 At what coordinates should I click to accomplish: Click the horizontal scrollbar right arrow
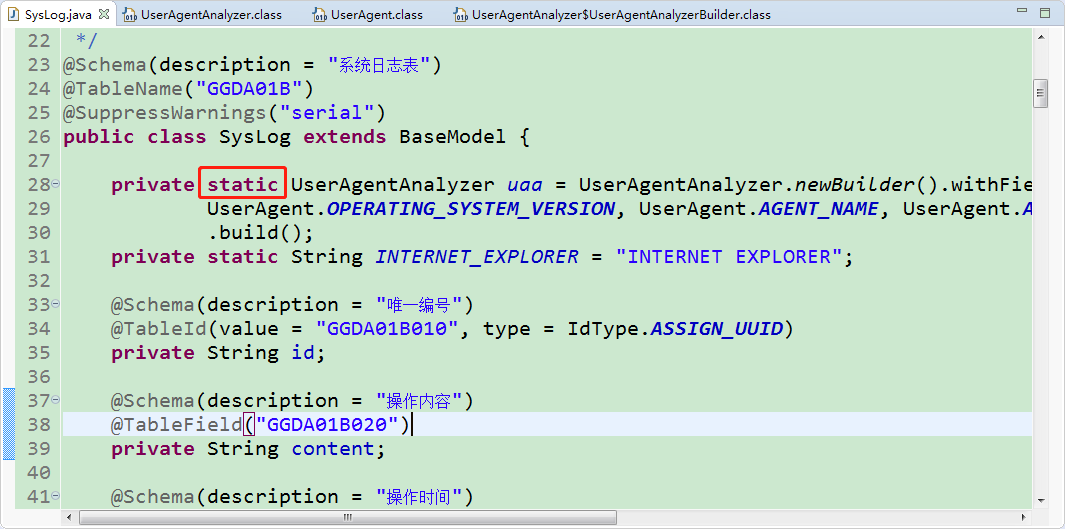click(x=1025, y=517)
